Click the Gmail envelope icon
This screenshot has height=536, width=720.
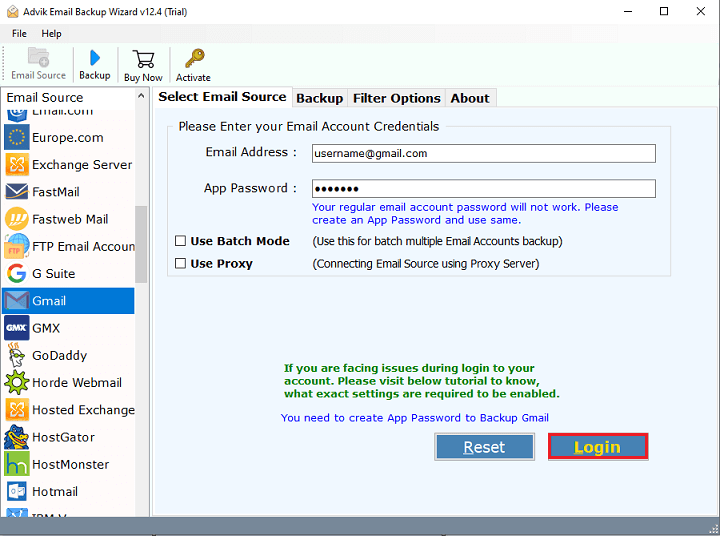[x=17, y=301]
